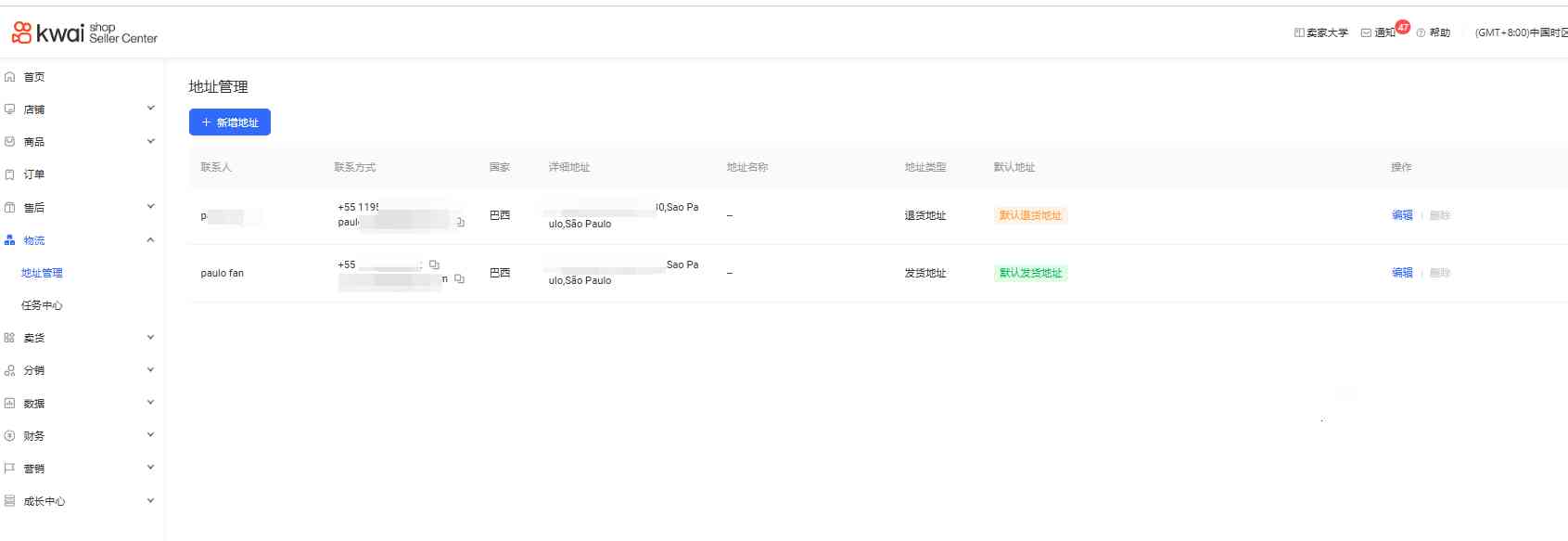Click the 新增地址 button
Screen dimensions: 1568x541
(x=230, y=122)
